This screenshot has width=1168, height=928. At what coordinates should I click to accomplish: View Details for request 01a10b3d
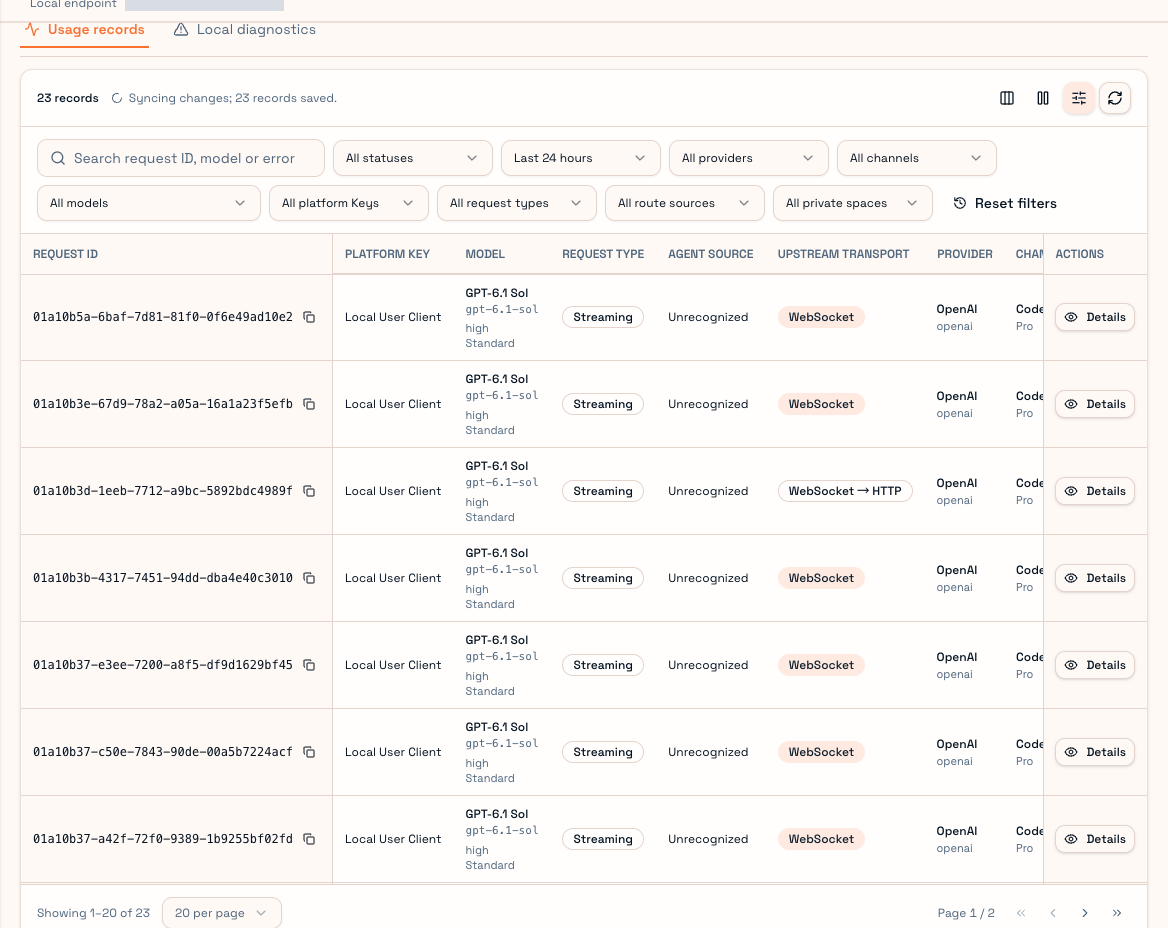[x=1095, y=492]
